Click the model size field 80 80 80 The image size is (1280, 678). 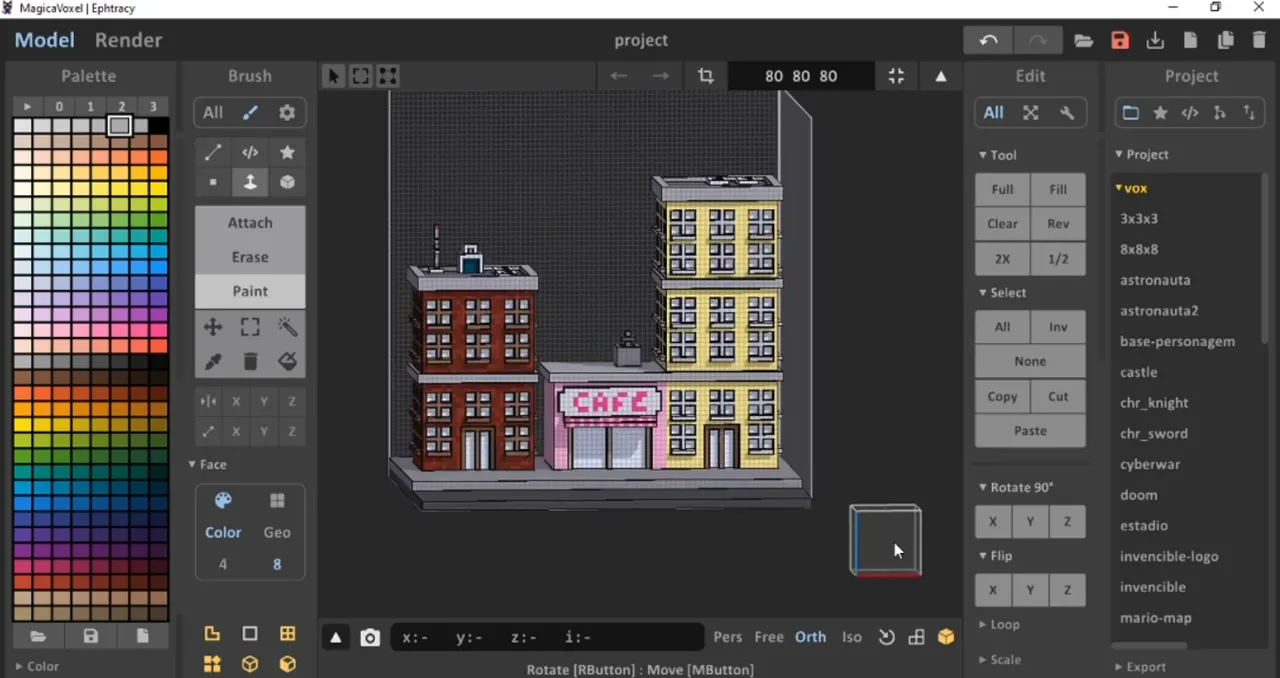[801, 76]
